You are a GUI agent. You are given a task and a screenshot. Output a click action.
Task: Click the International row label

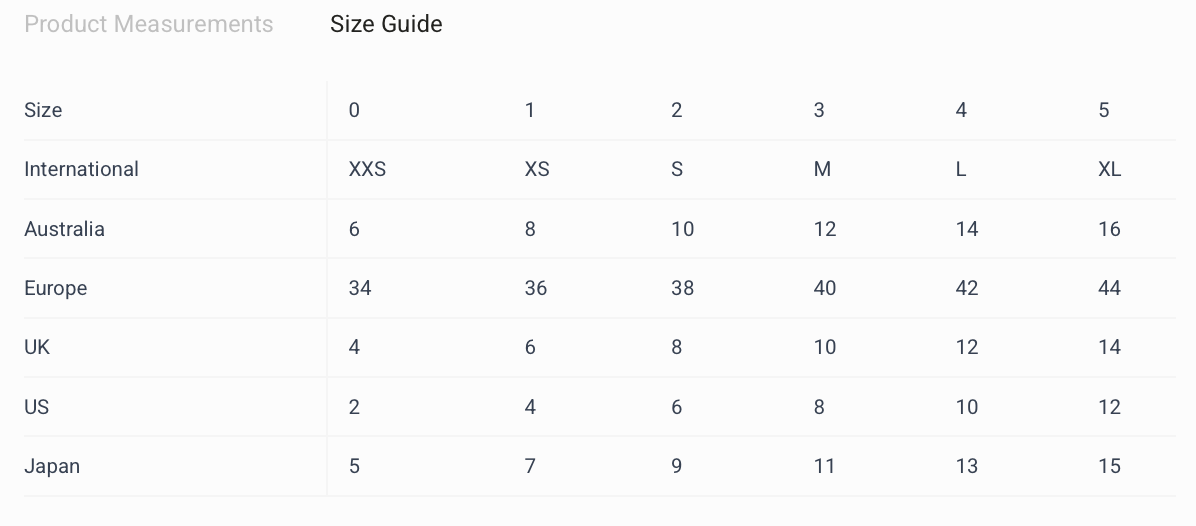(81, 169)
